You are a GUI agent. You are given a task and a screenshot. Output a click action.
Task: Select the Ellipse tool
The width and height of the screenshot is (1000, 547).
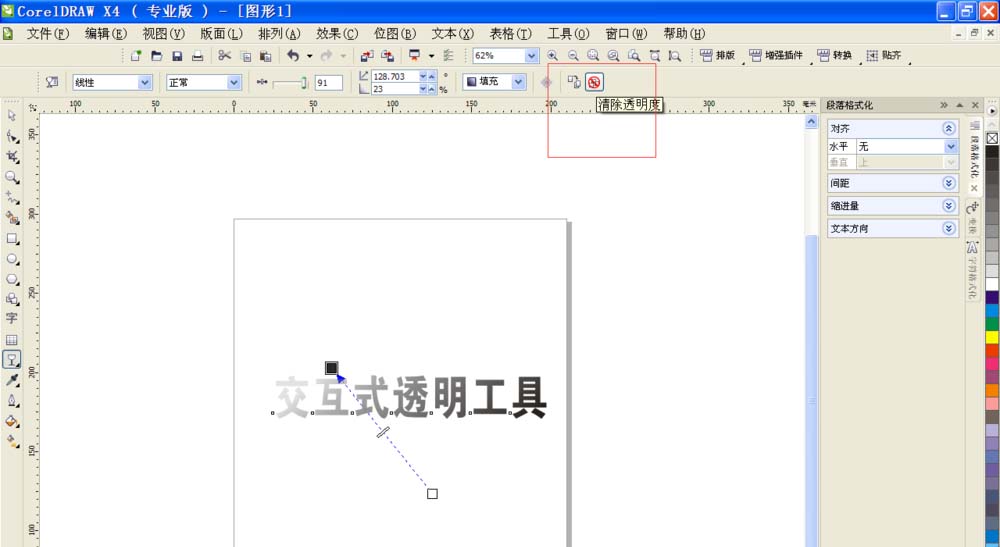(12, 259)
